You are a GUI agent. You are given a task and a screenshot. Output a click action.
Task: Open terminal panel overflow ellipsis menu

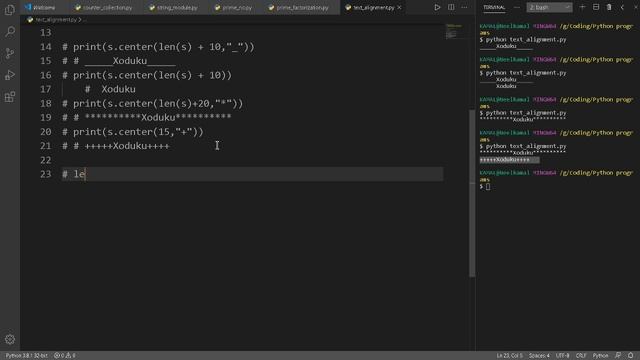517,7
